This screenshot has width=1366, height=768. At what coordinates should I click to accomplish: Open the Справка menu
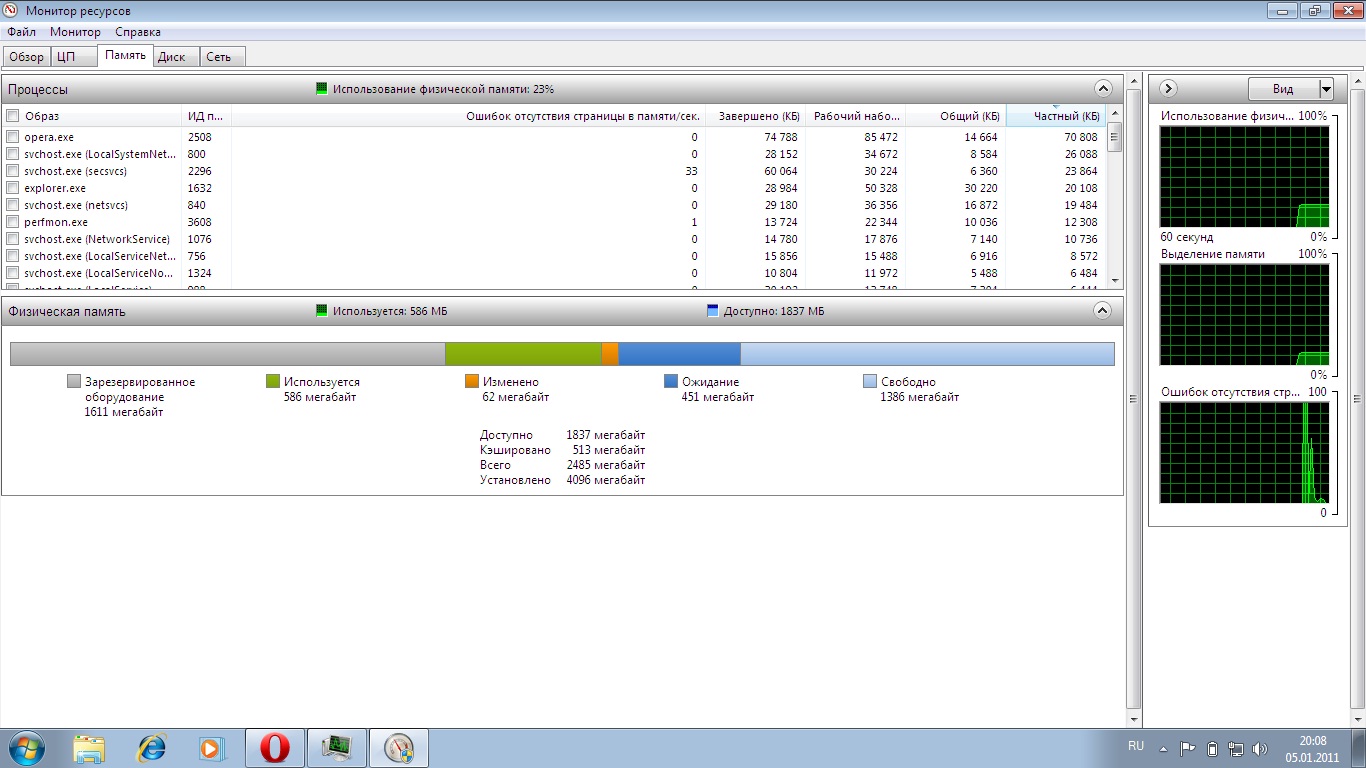138,32
